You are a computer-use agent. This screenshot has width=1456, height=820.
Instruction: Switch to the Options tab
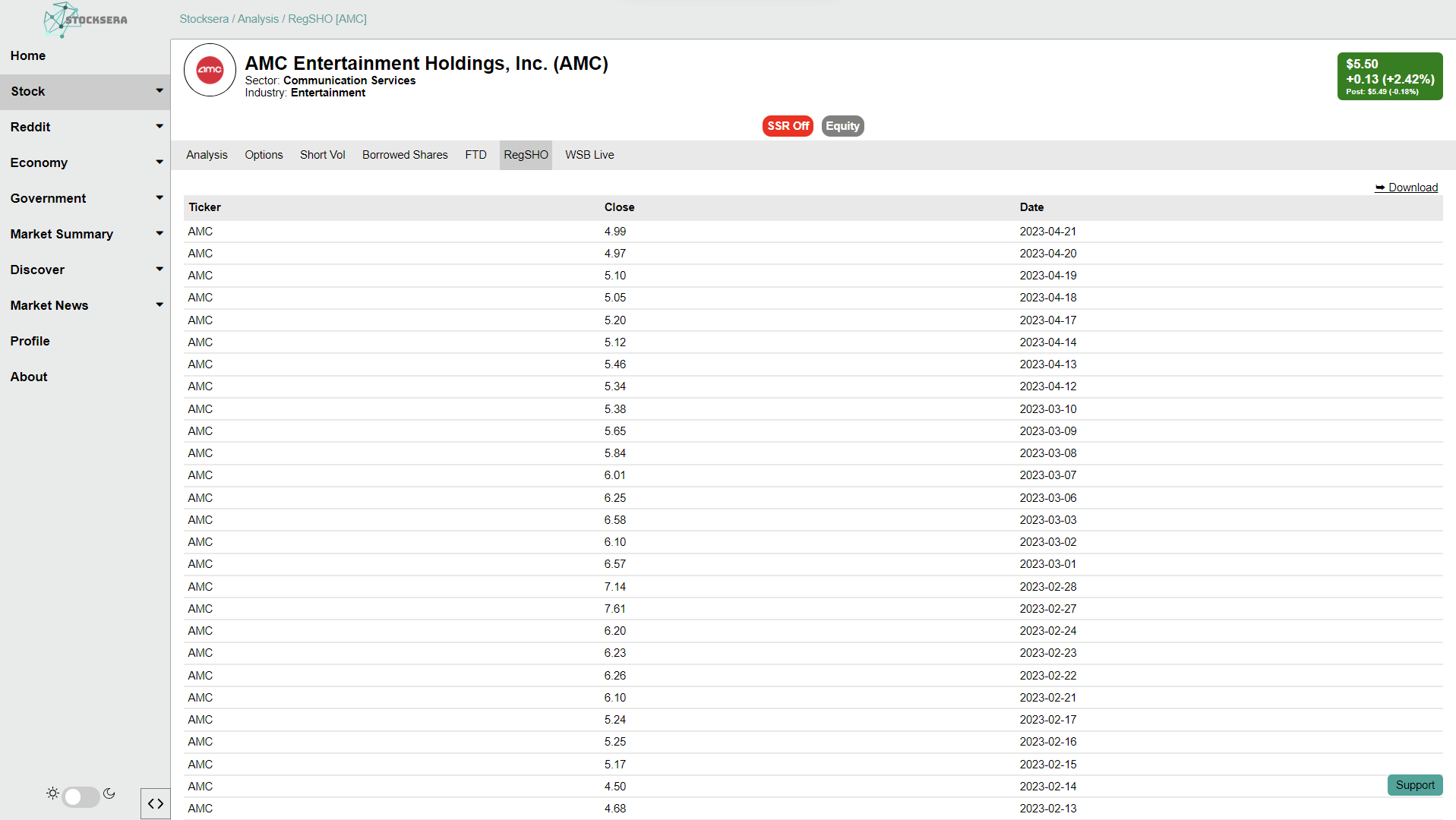pos(264,155)
